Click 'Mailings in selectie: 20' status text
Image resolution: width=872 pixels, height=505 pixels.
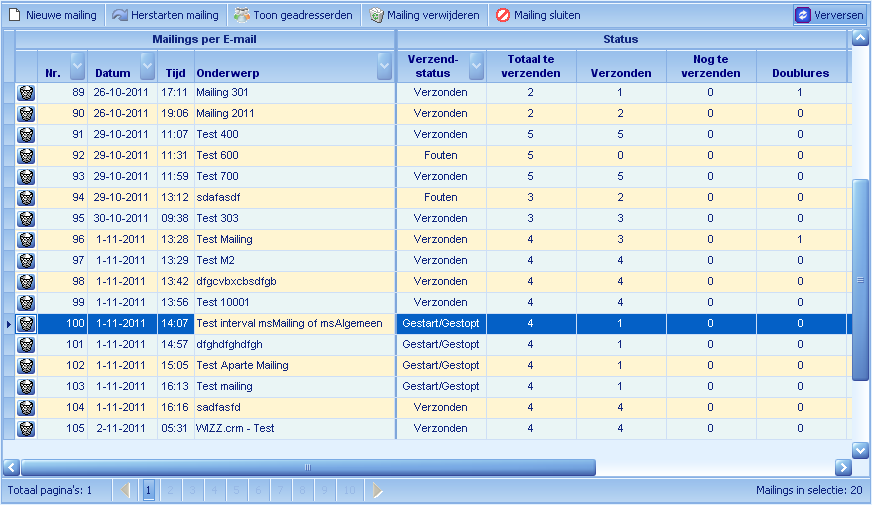[x=809, y=491]
